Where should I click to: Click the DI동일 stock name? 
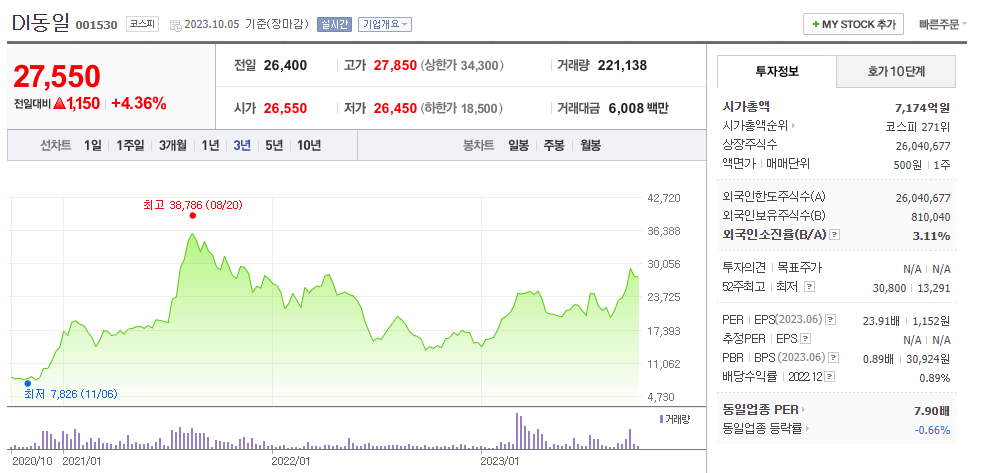41,24
